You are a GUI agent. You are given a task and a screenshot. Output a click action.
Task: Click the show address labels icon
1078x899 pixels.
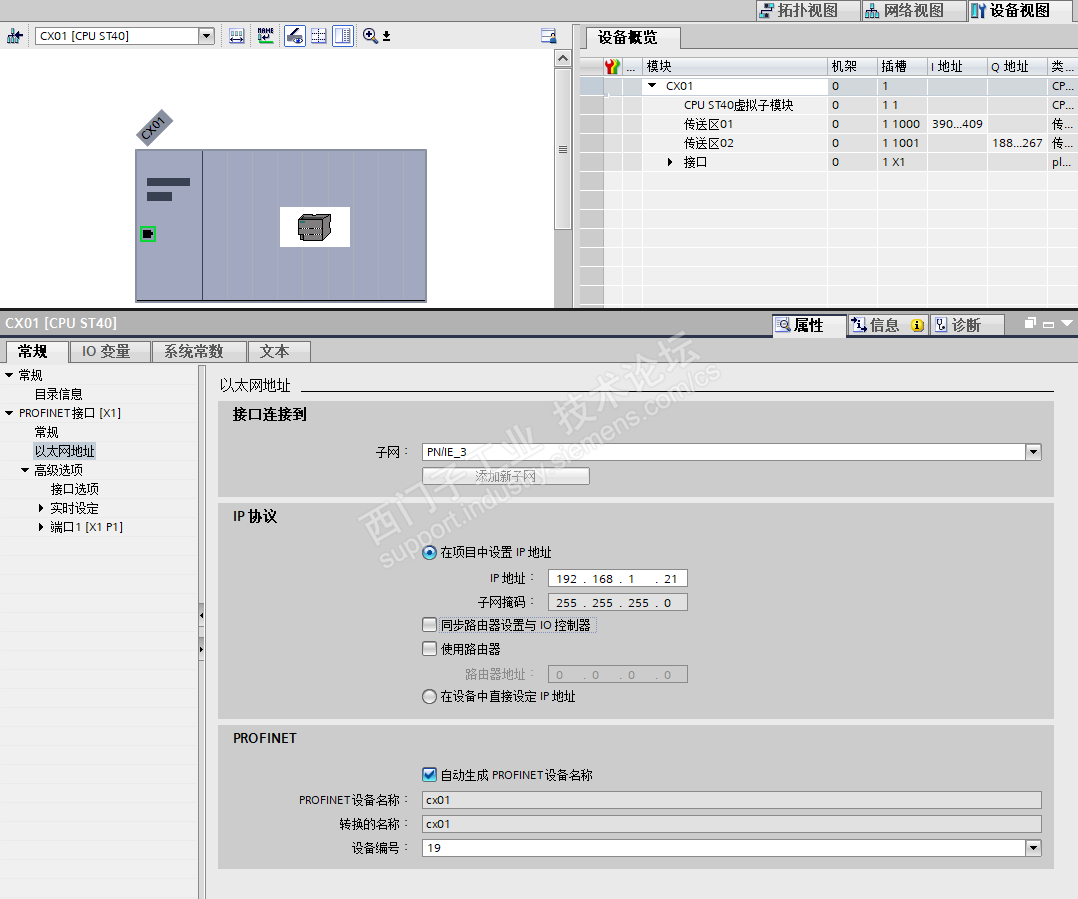click(236, 36)
